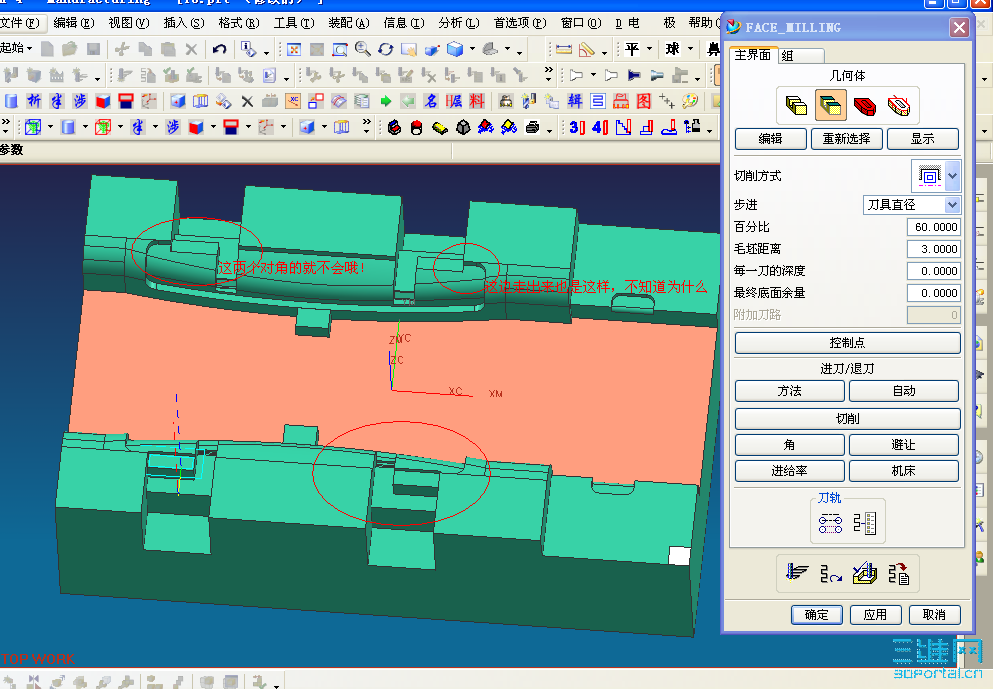Open 编辑(E) menu
The image size is (993, 689).
73,23
